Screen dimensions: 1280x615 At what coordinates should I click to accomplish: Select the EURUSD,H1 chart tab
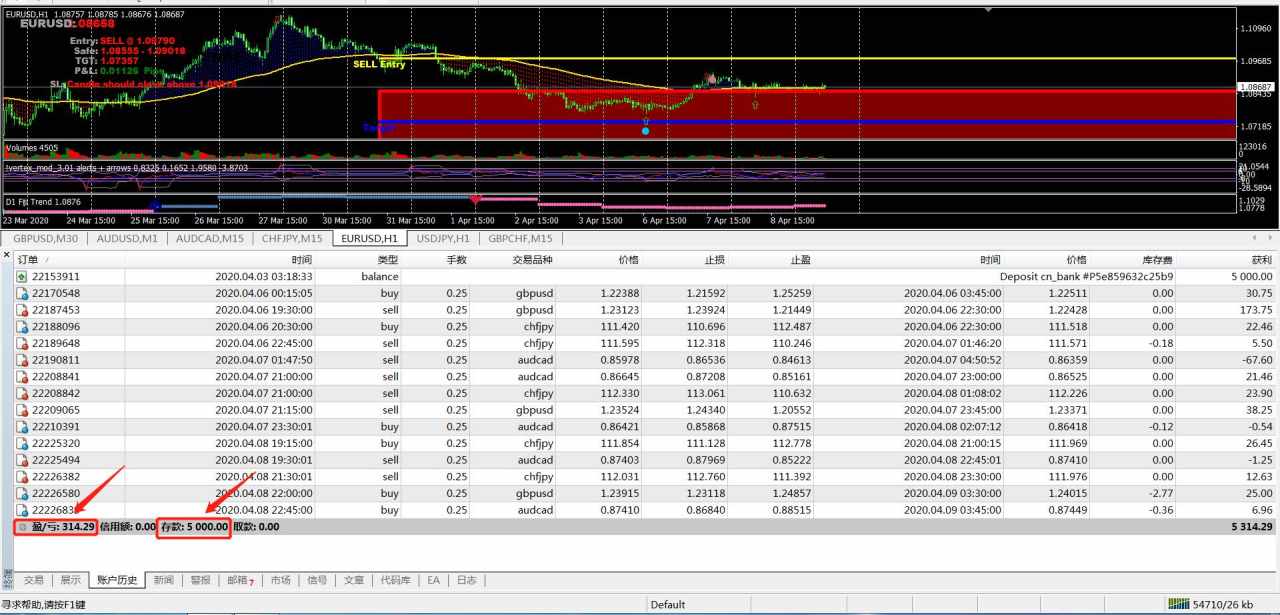(x=370, y=238)
